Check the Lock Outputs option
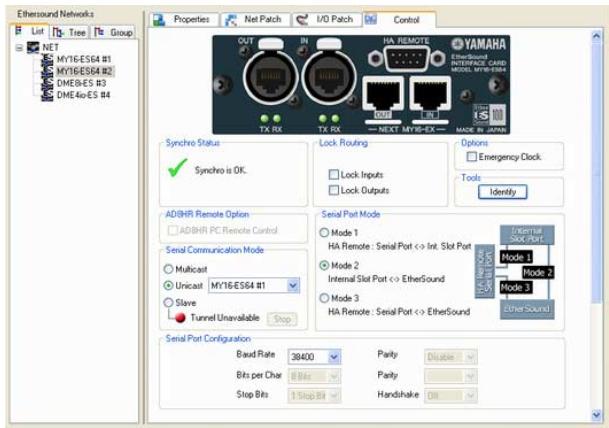The width and height of the screenshot is (609, 428). pos(334,190)
